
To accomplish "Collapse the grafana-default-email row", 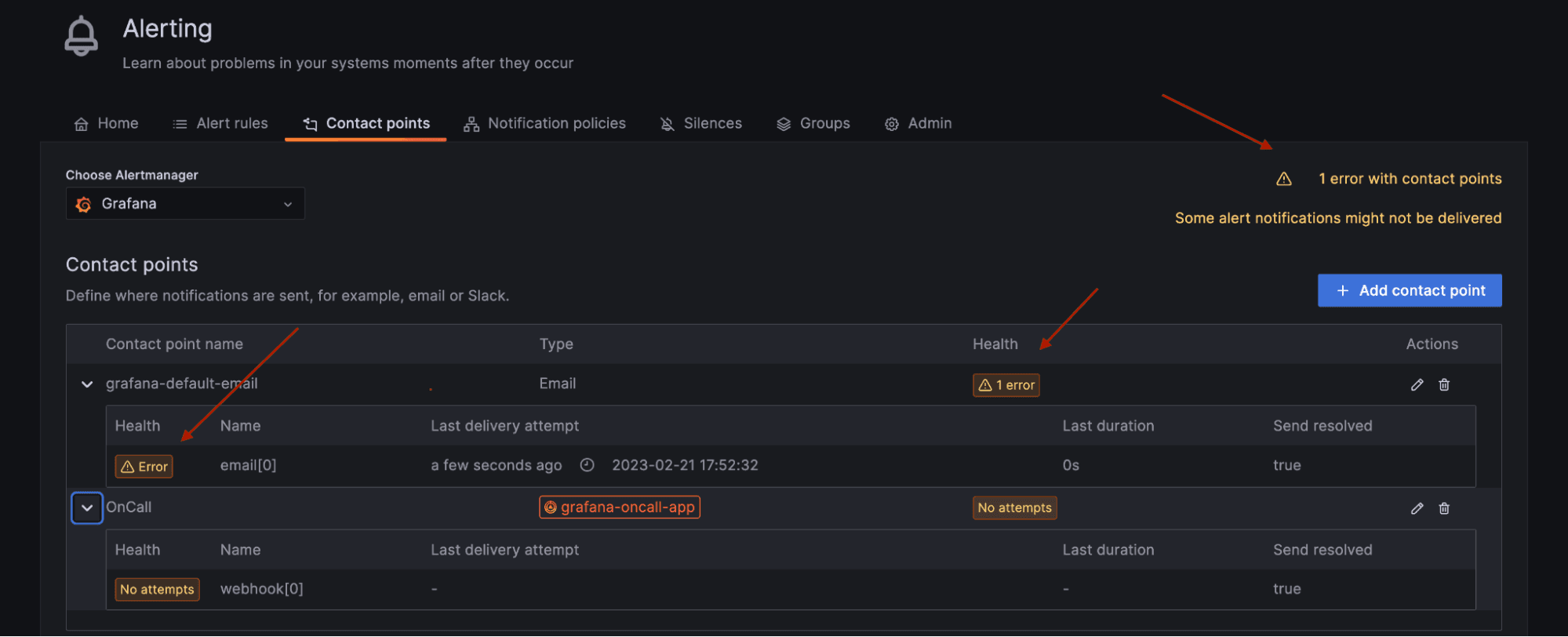I will point(87,384).
